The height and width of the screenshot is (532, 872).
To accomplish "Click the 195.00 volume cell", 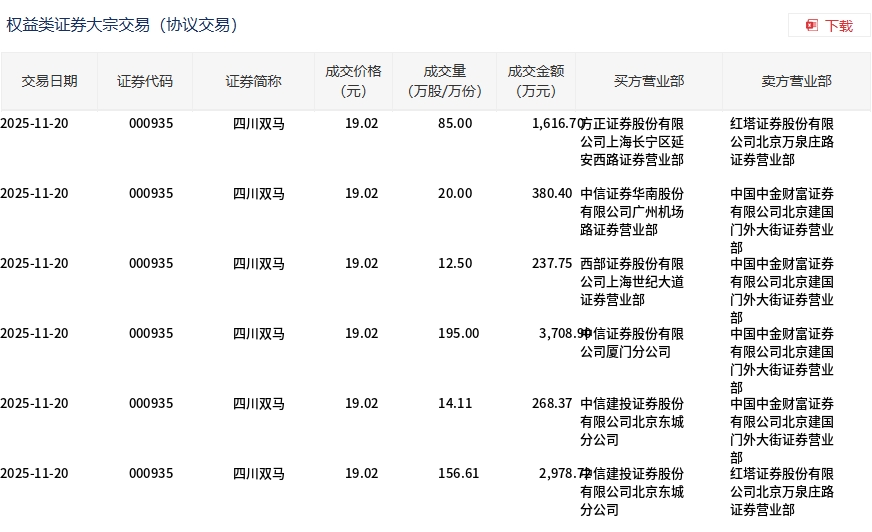I will tap(458, 334).
